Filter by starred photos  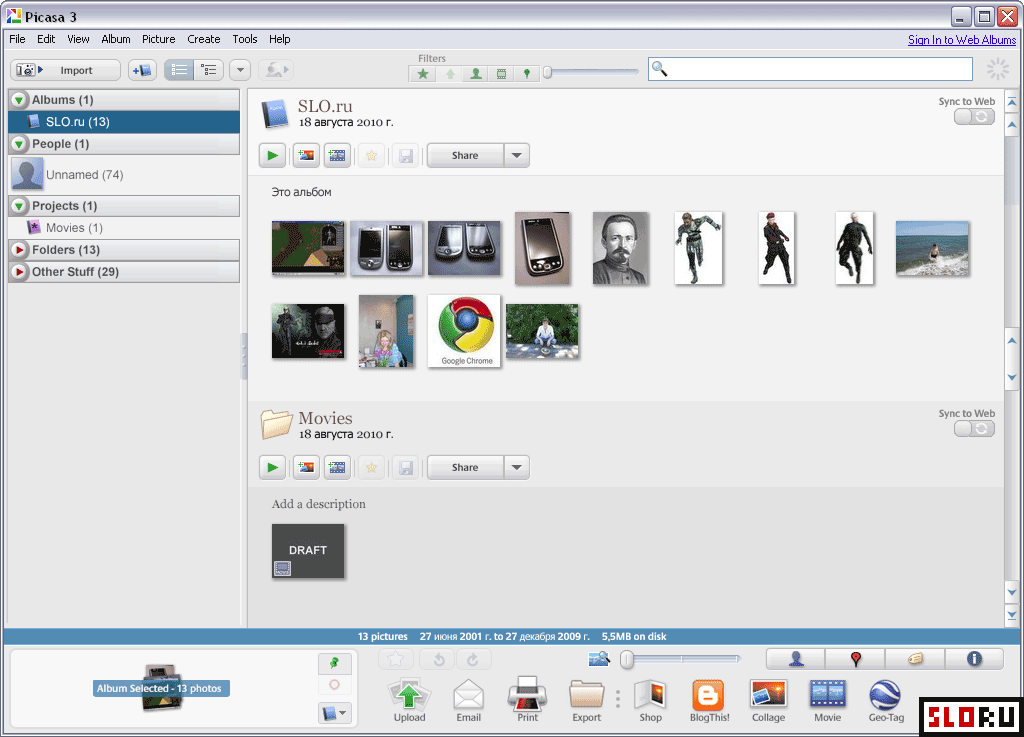click(x=423, y=74)
